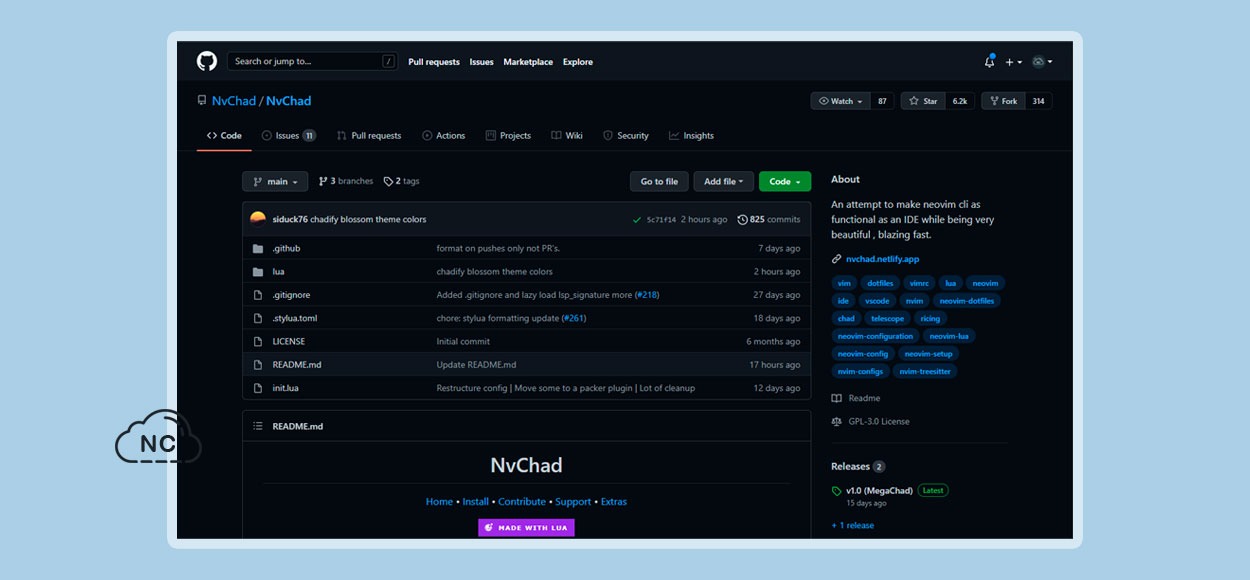
Task: Open commit hash 5c71f14
Action: (661, 220)
